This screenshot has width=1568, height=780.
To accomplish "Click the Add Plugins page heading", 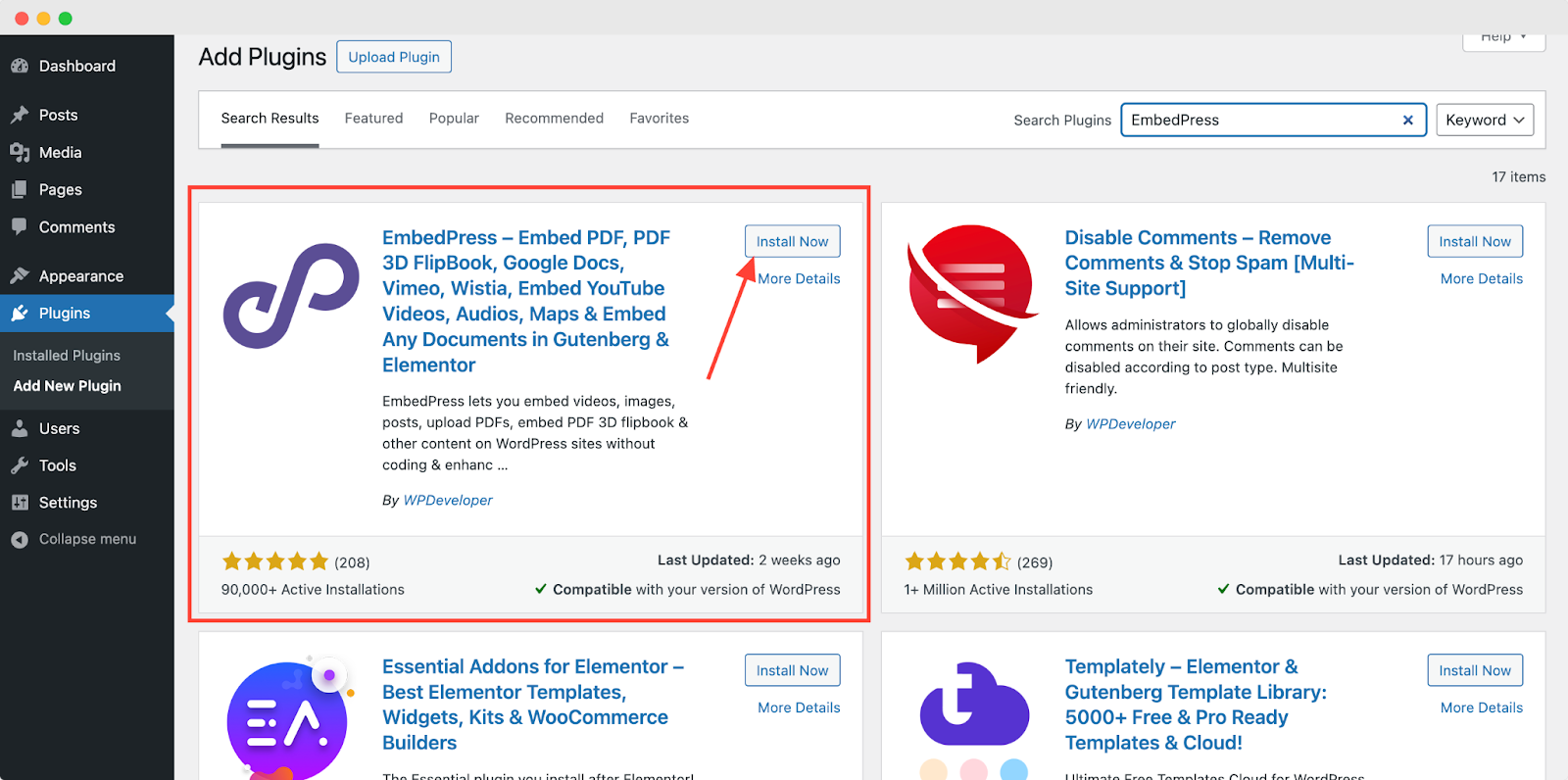I will pyautogui.click(x=262, y=57).
